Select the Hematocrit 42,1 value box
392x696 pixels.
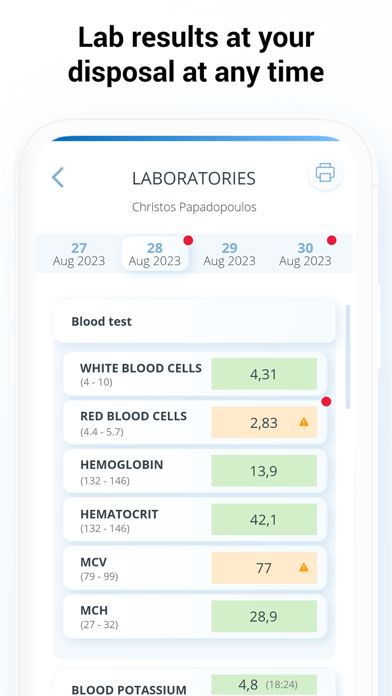click(x=264, y=519)
